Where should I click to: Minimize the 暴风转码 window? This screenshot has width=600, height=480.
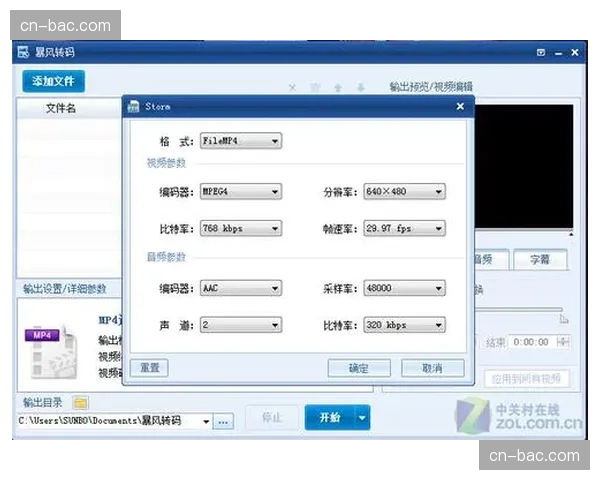pos(558,53)
